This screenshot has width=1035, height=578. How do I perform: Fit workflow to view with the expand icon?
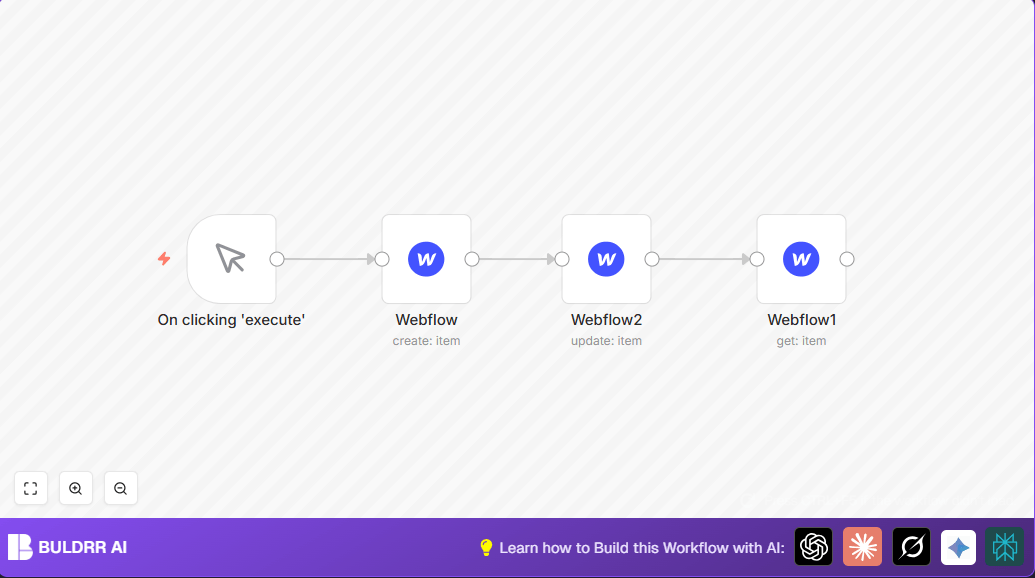coord(30,488)
